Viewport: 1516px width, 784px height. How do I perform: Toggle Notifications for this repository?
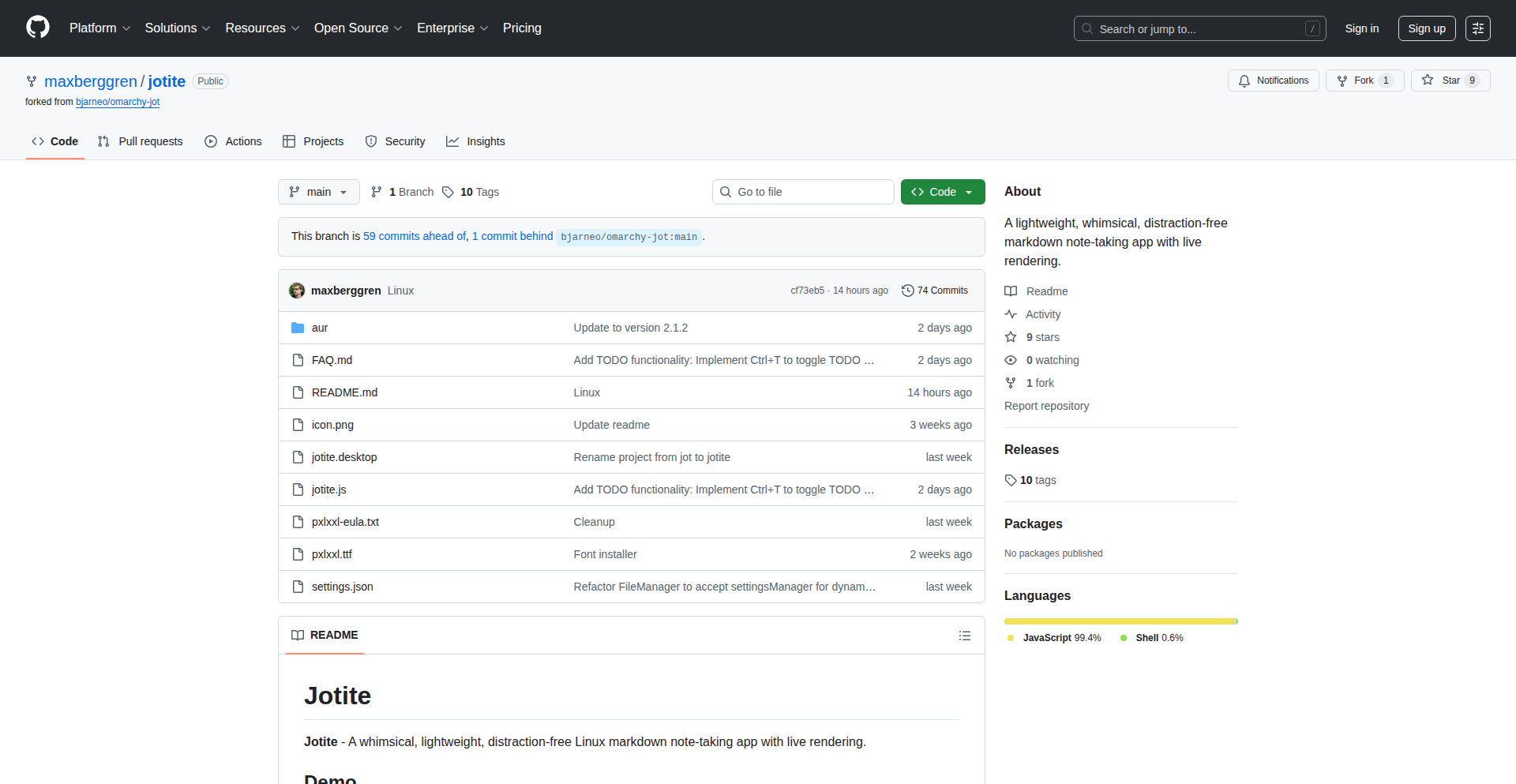(x=1273, y=81)
